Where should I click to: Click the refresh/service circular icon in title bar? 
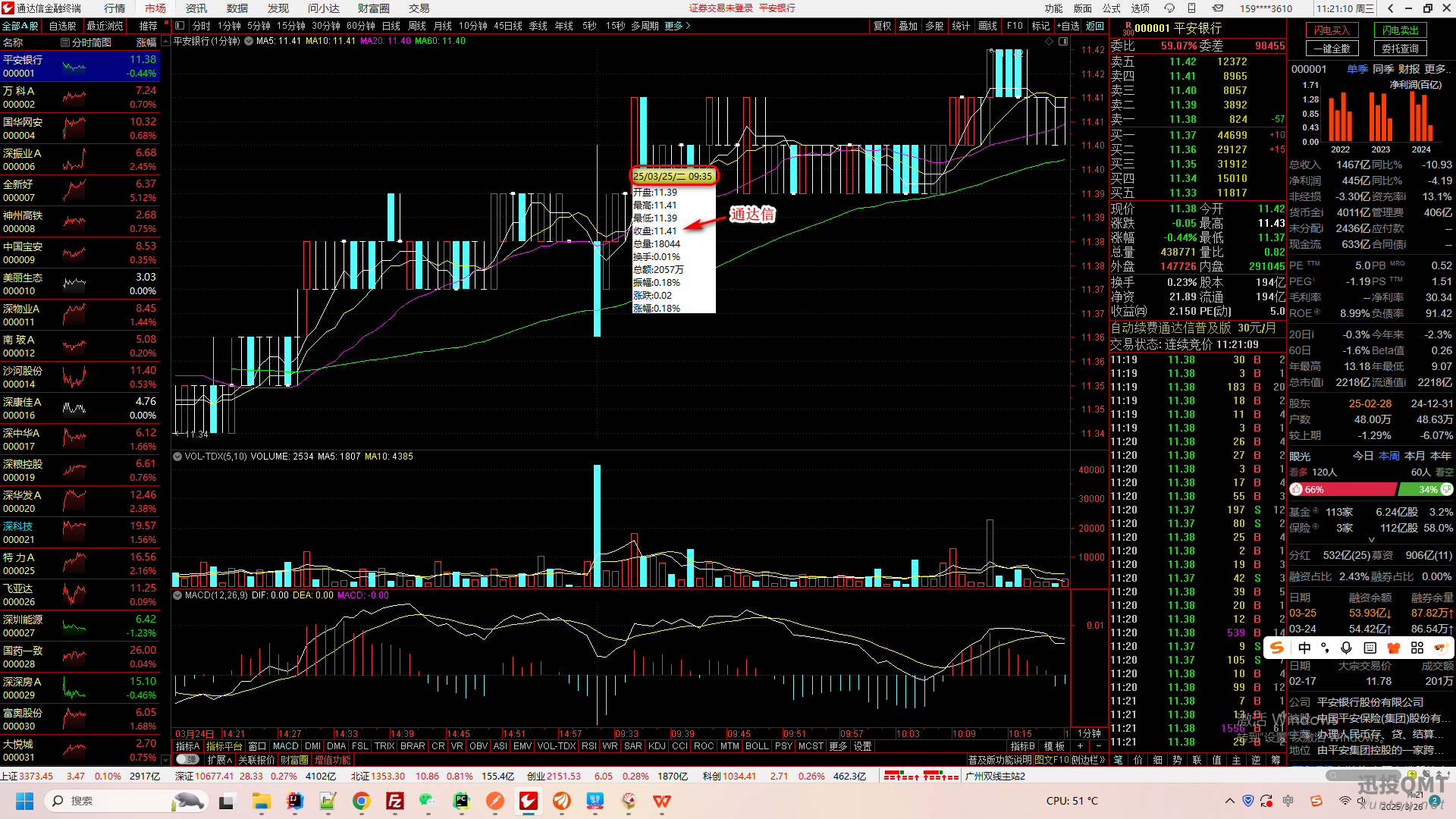click(x=1169, y=8)
